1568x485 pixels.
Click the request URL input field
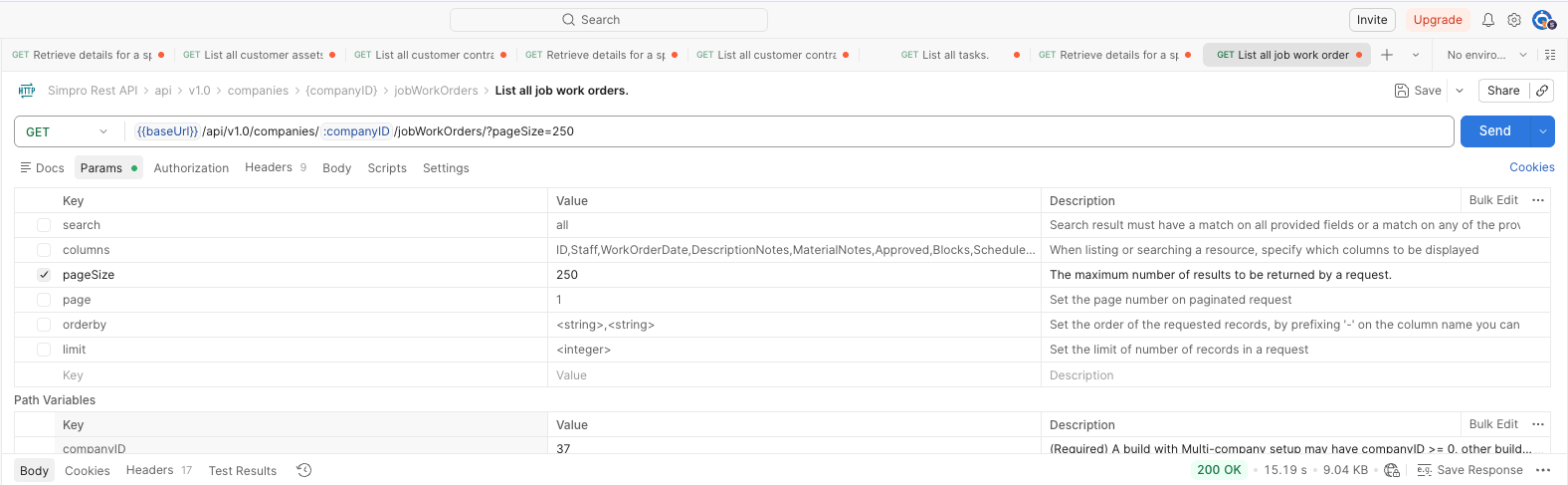pos(791,131)
